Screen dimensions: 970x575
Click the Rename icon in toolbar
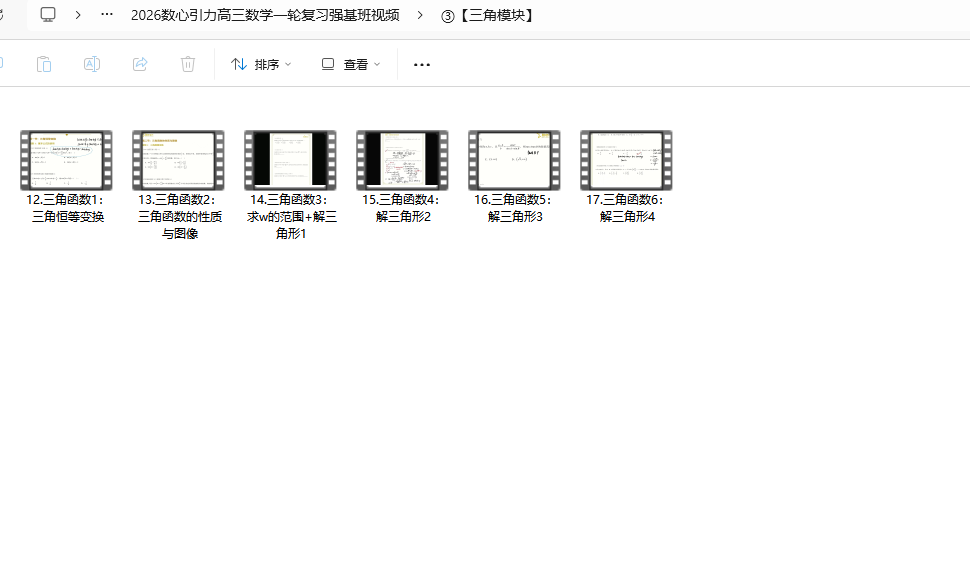coord(91,64)
